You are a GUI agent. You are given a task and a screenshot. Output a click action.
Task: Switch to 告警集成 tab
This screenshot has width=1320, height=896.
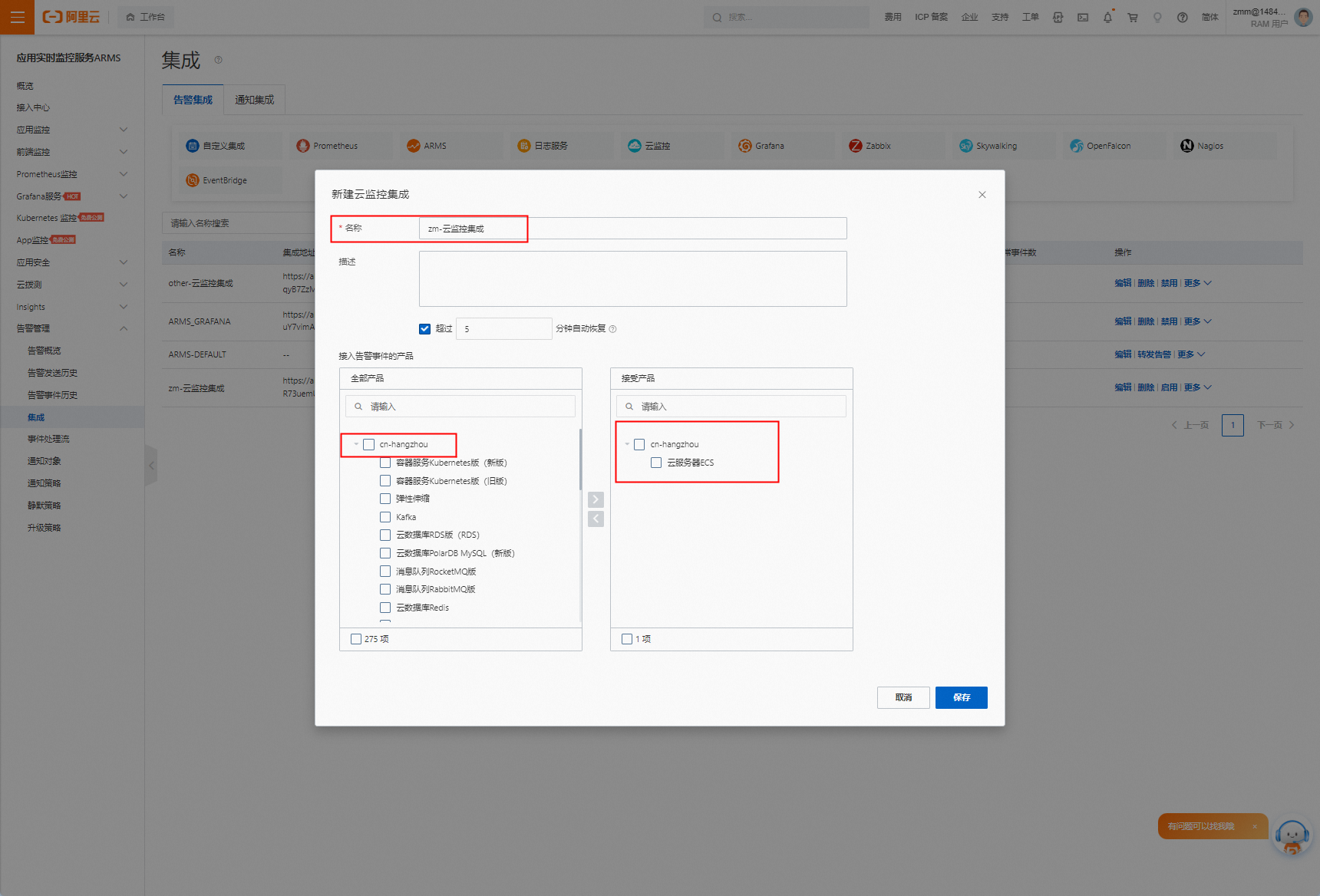[x=193, y=100]
